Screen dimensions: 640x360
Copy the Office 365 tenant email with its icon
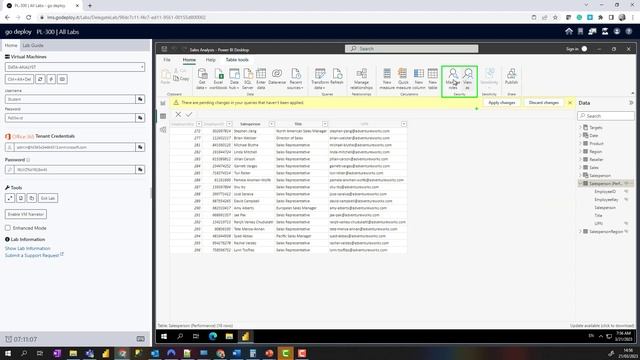(x=140, y=147)
